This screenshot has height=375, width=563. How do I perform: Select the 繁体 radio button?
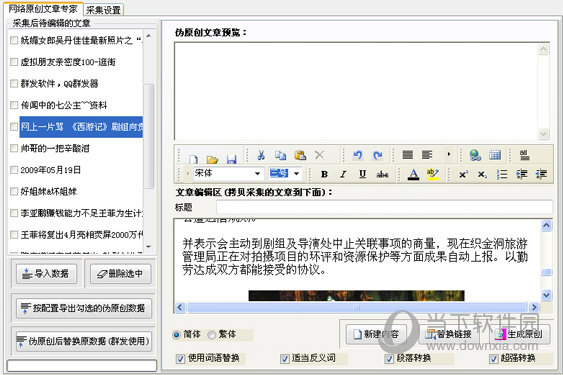212,335
